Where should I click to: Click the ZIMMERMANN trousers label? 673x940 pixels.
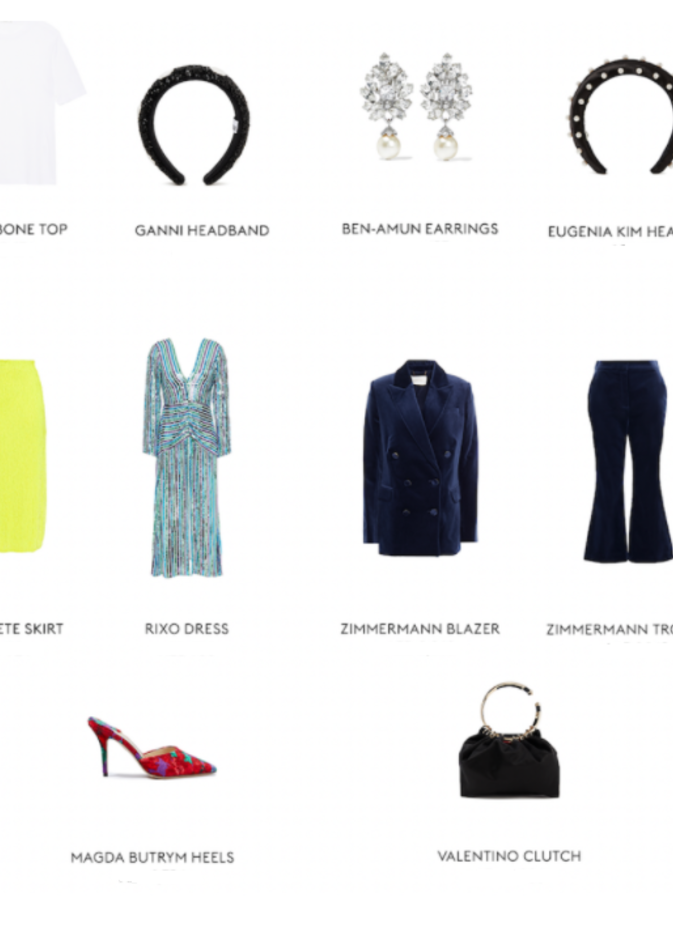609,629
